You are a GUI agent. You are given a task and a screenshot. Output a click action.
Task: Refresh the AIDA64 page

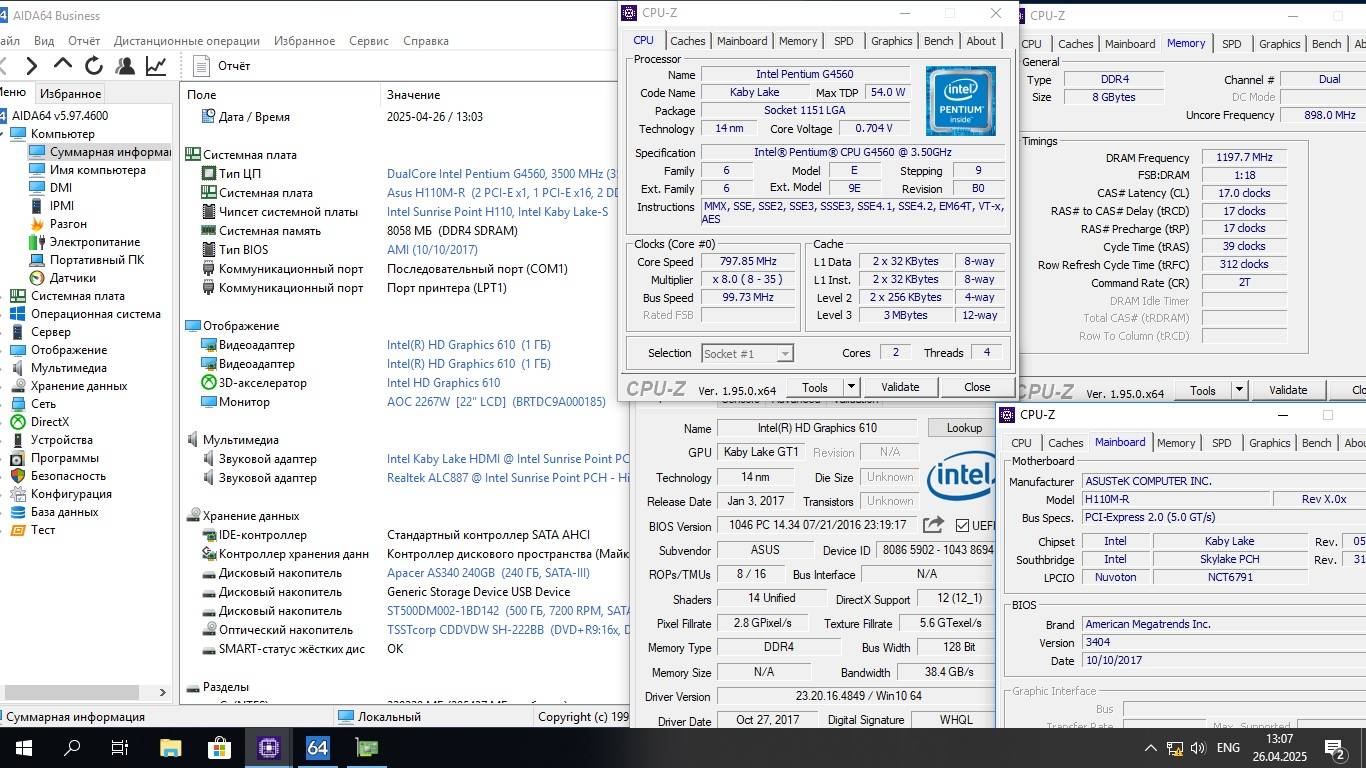click(94, 66)
